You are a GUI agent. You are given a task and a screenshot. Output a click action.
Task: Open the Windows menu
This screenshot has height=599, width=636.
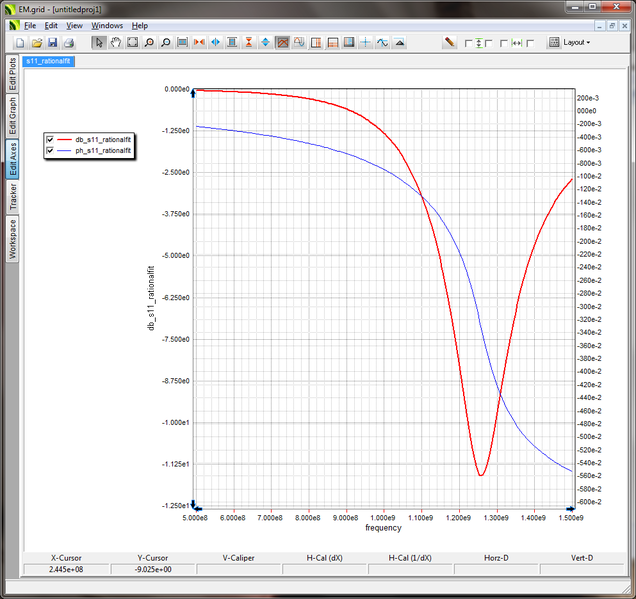coord(107,25)
